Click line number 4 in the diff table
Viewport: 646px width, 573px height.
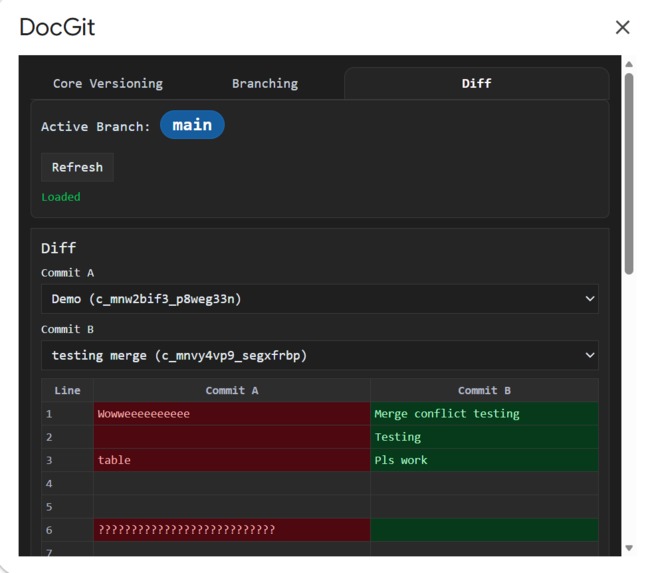click(49, 484)
